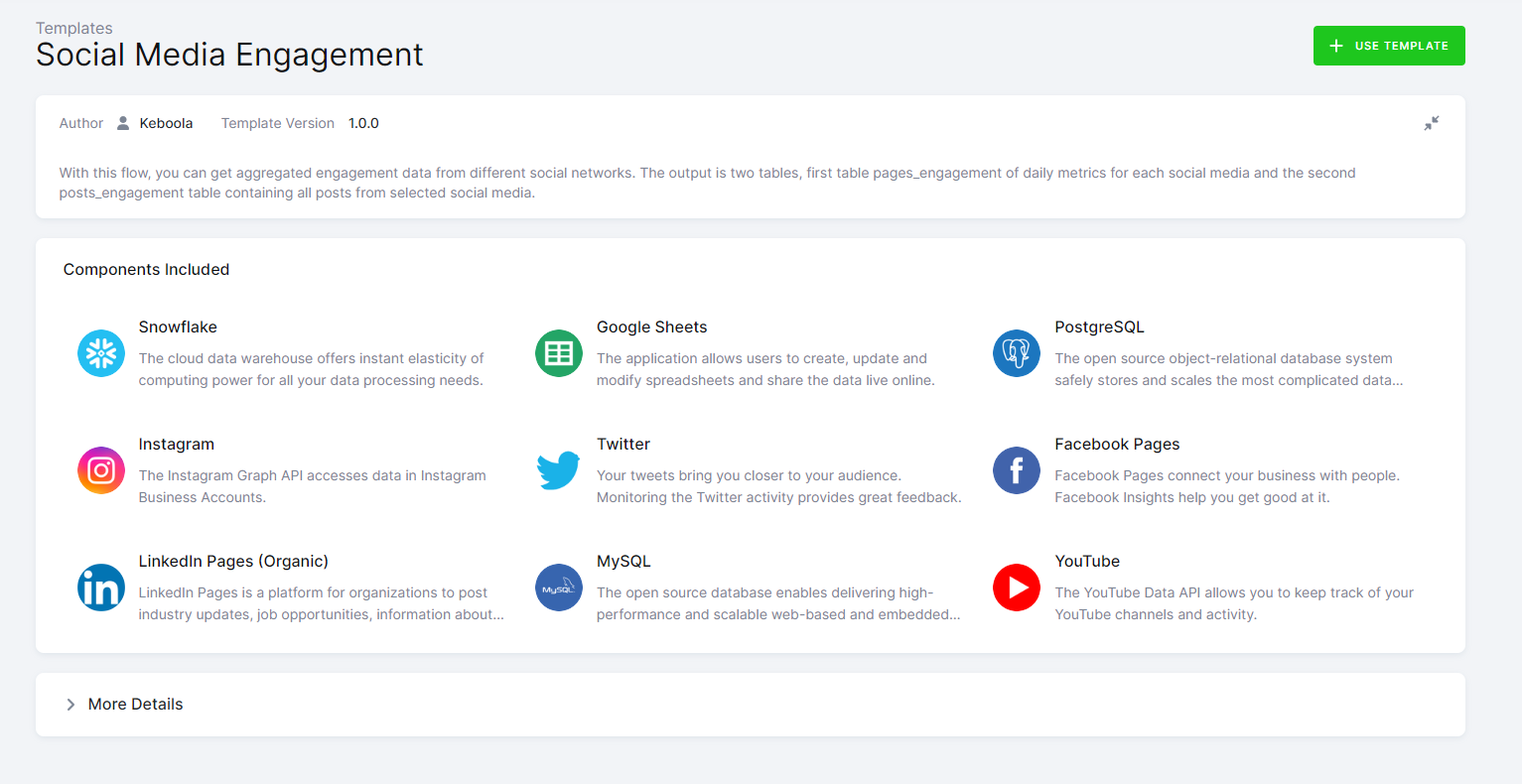This screenshot has width=1522, height=784.
Task: Click the Template Version 1.0.0 value
Action: 363,122
